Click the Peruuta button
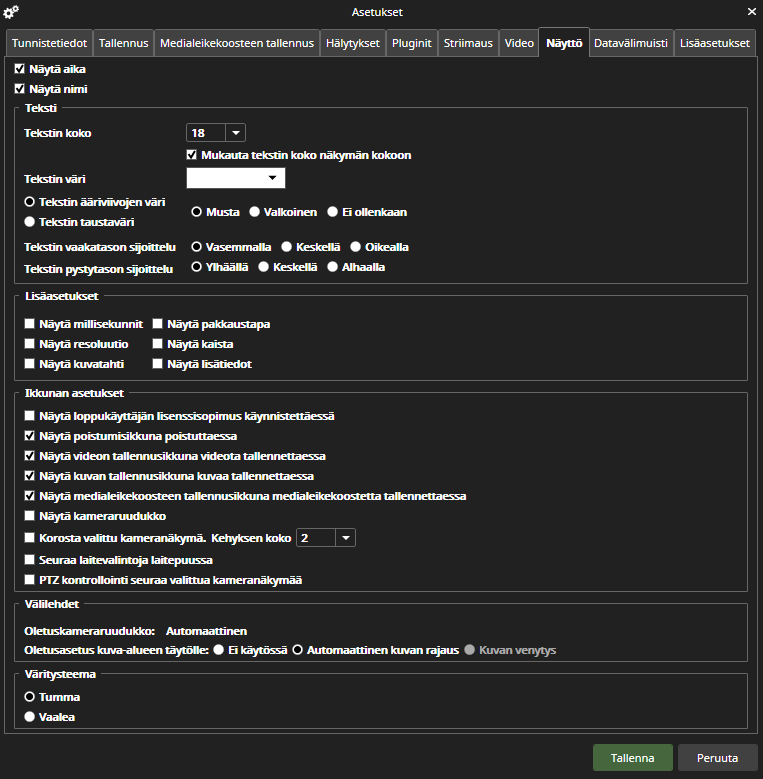Image resolution: width=763 pixels, height=779 pixels. (x=717, y=757)
